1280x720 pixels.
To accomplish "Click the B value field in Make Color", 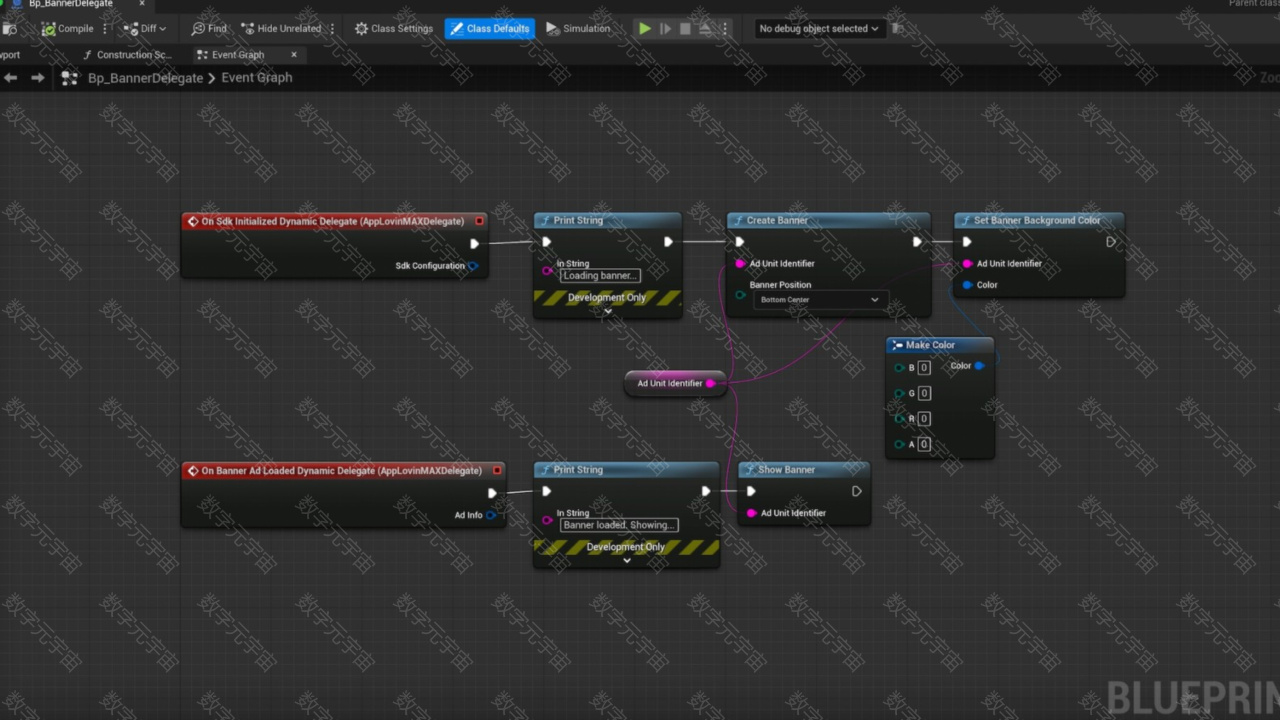I will pos(924,368).
